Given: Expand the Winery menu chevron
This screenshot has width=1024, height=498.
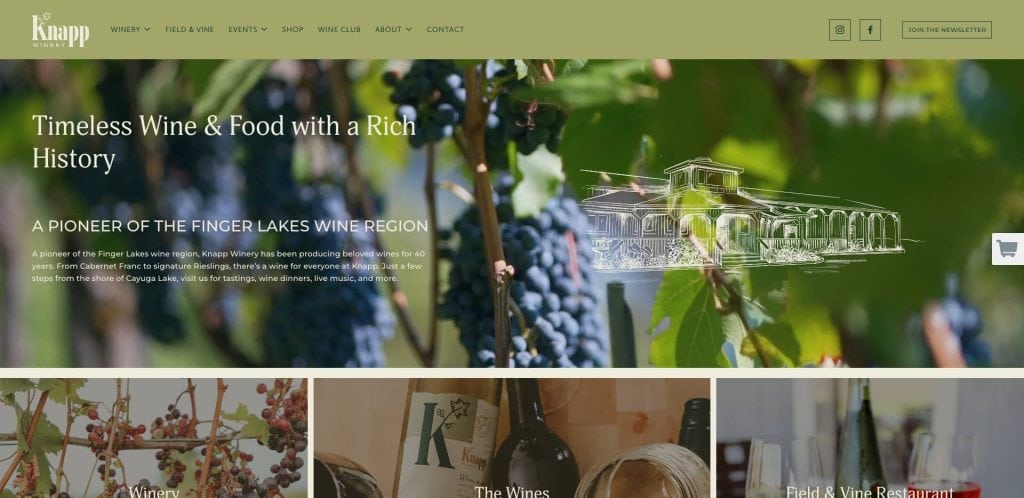Looking at the screenshot, I should pyautogui.click(x=148, y=29).
